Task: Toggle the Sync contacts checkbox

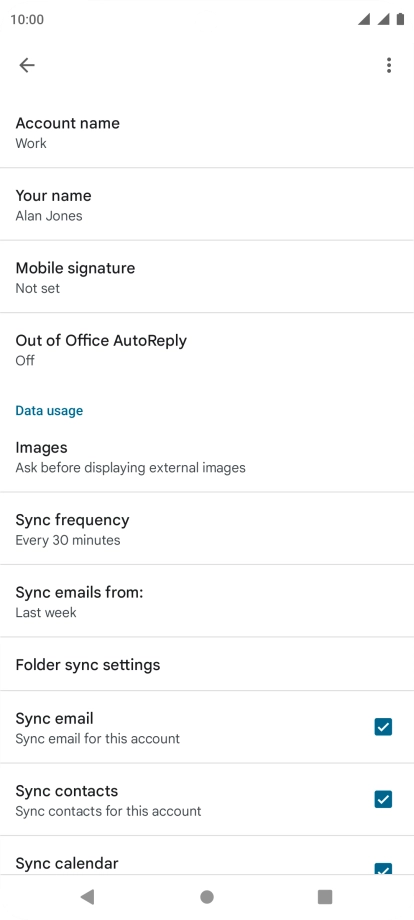Action: click(x=383, y=799)
